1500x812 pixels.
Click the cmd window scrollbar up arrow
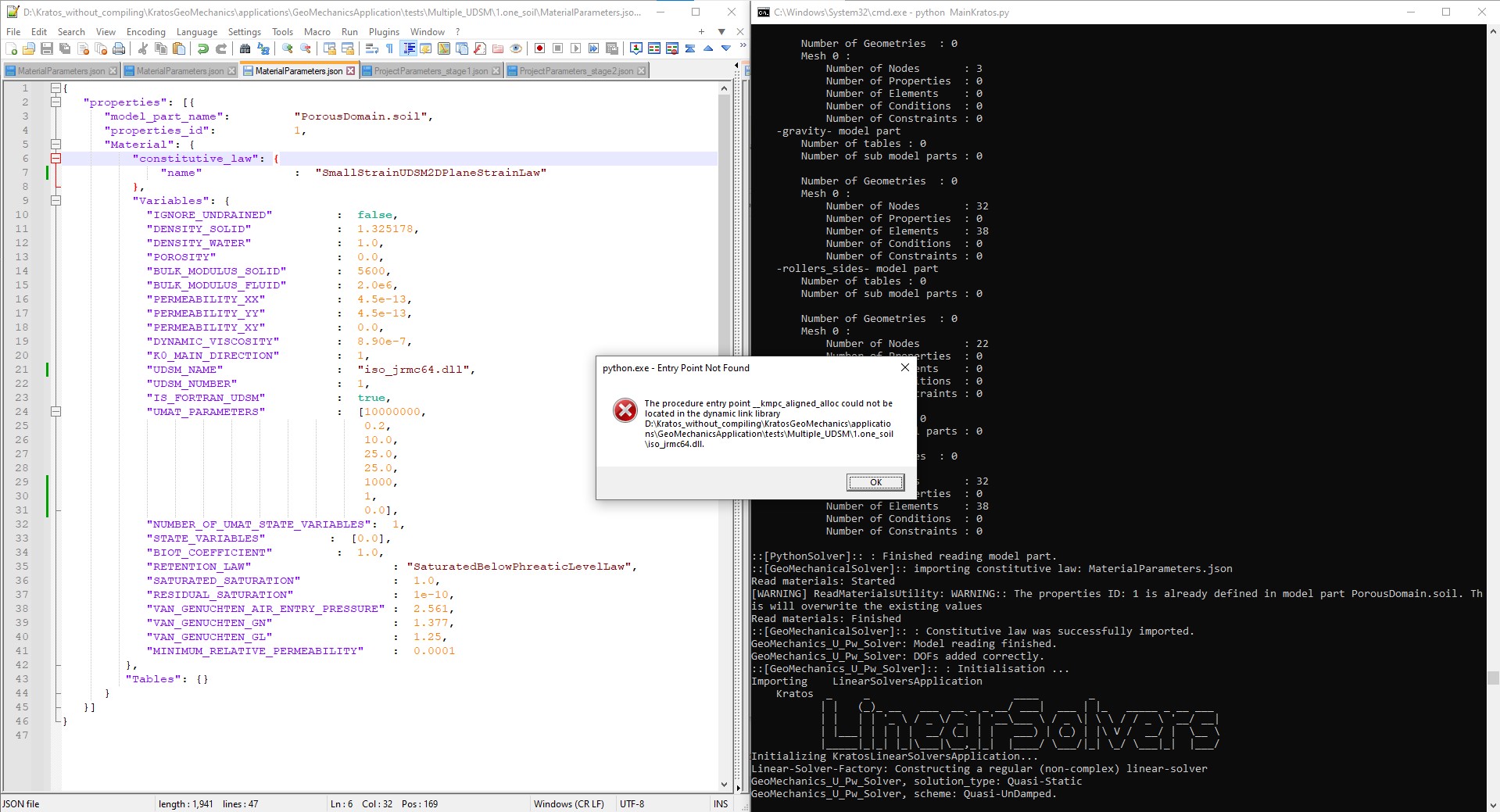click(1493, 31)
